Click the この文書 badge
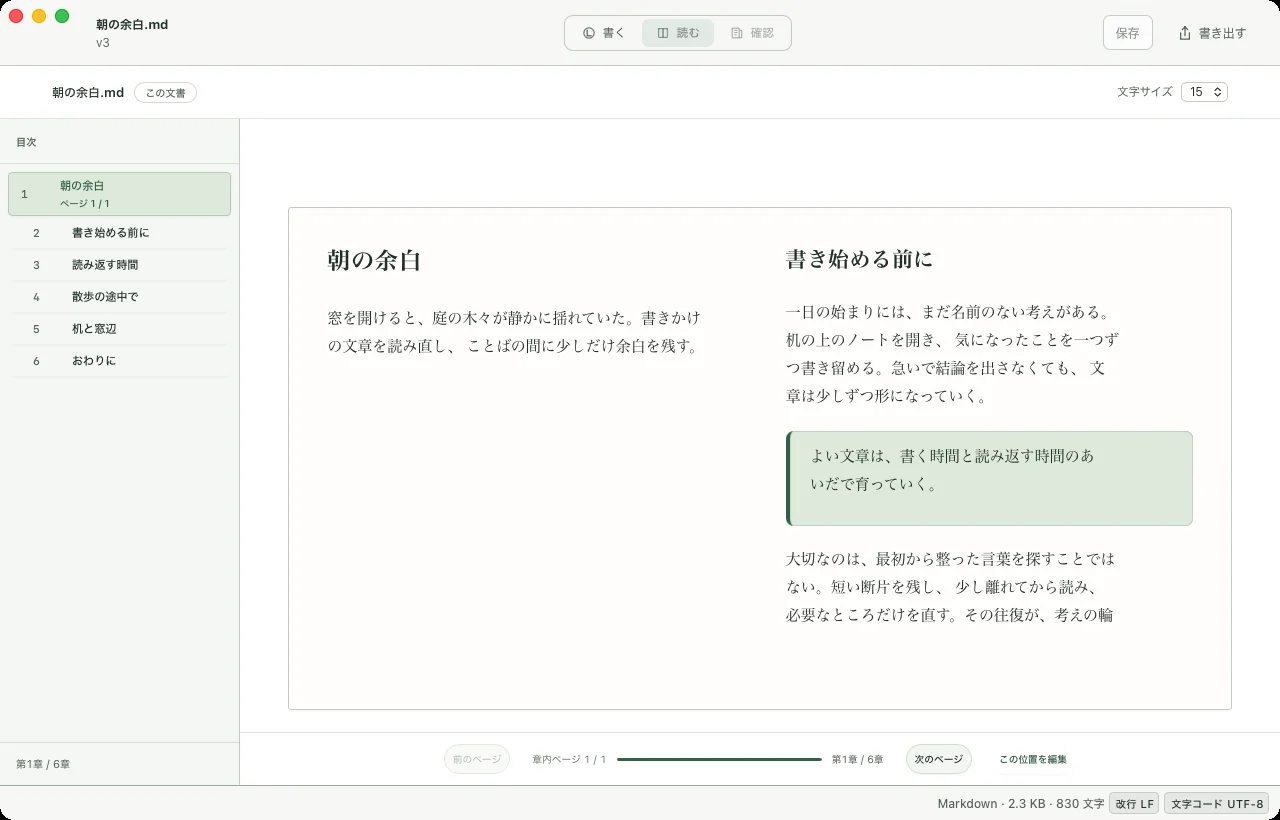 click(x=165, y=93)
